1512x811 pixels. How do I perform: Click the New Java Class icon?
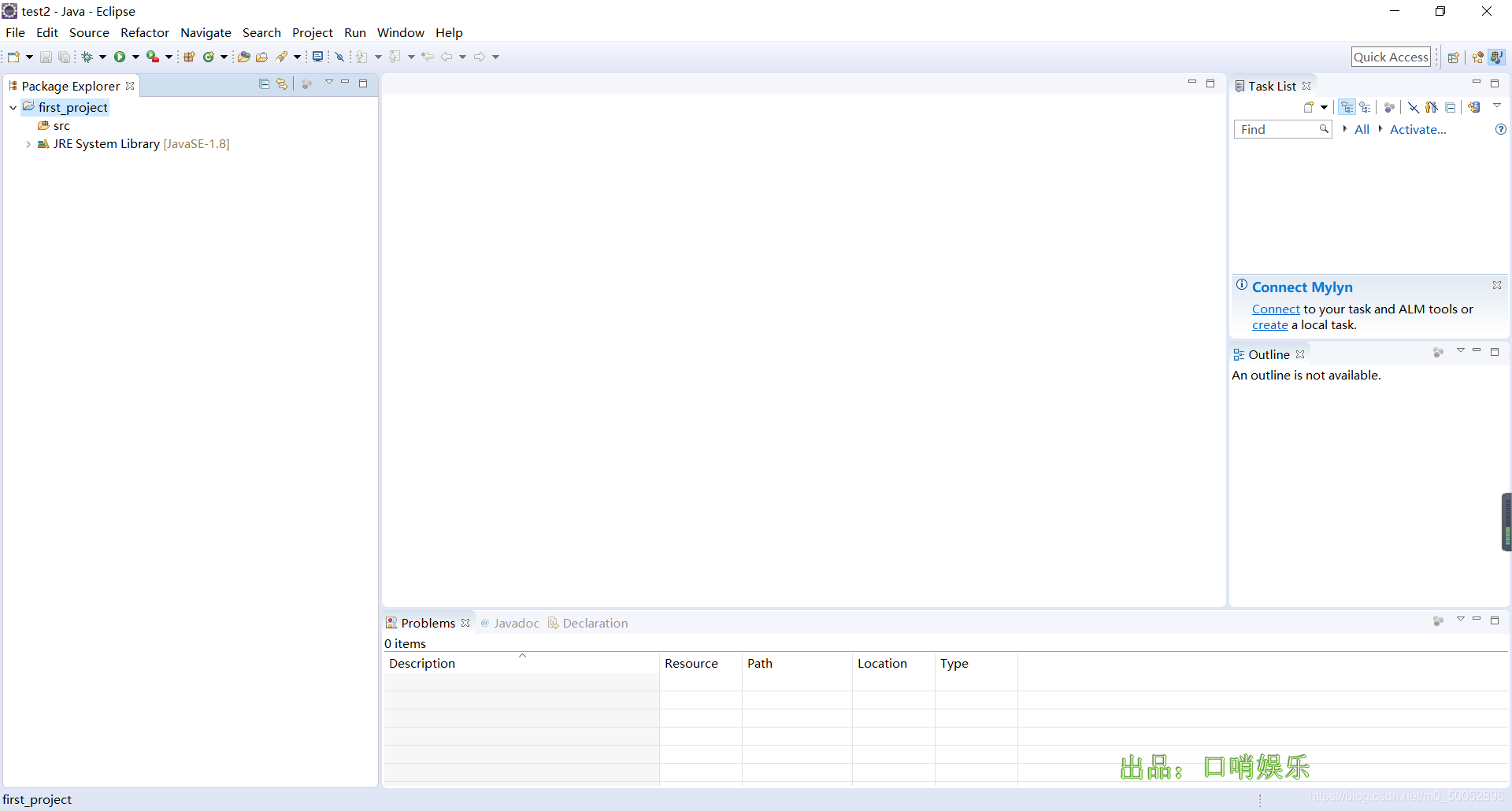click(209, 57)
